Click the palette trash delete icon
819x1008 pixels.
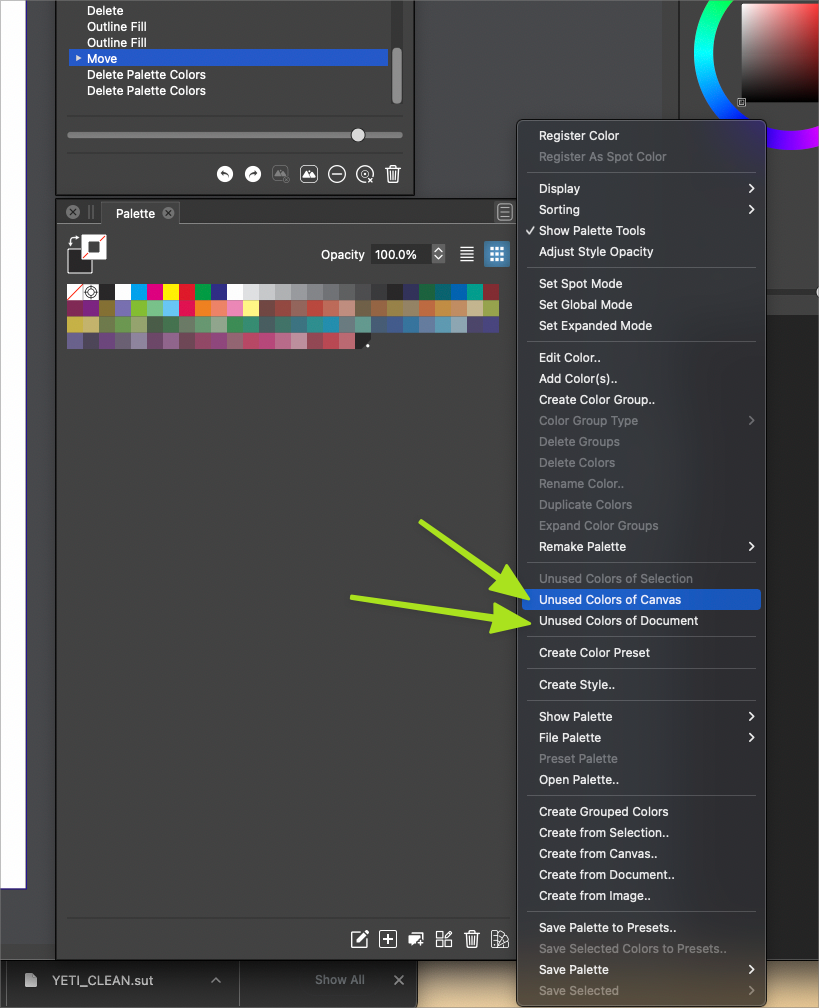(472, 939)
